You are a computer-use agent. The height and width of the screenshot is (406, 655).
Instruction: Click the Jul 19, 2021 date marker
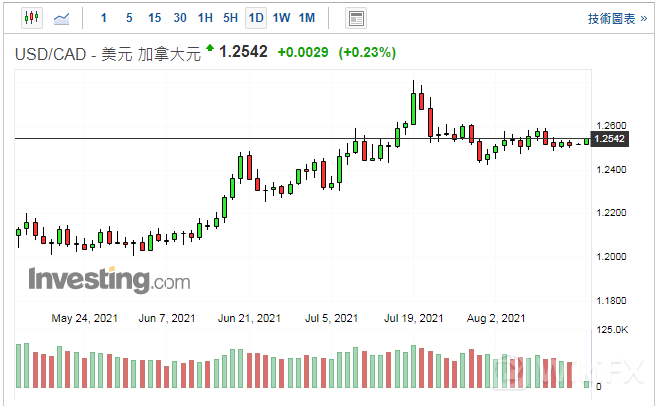tap(414, 319)
